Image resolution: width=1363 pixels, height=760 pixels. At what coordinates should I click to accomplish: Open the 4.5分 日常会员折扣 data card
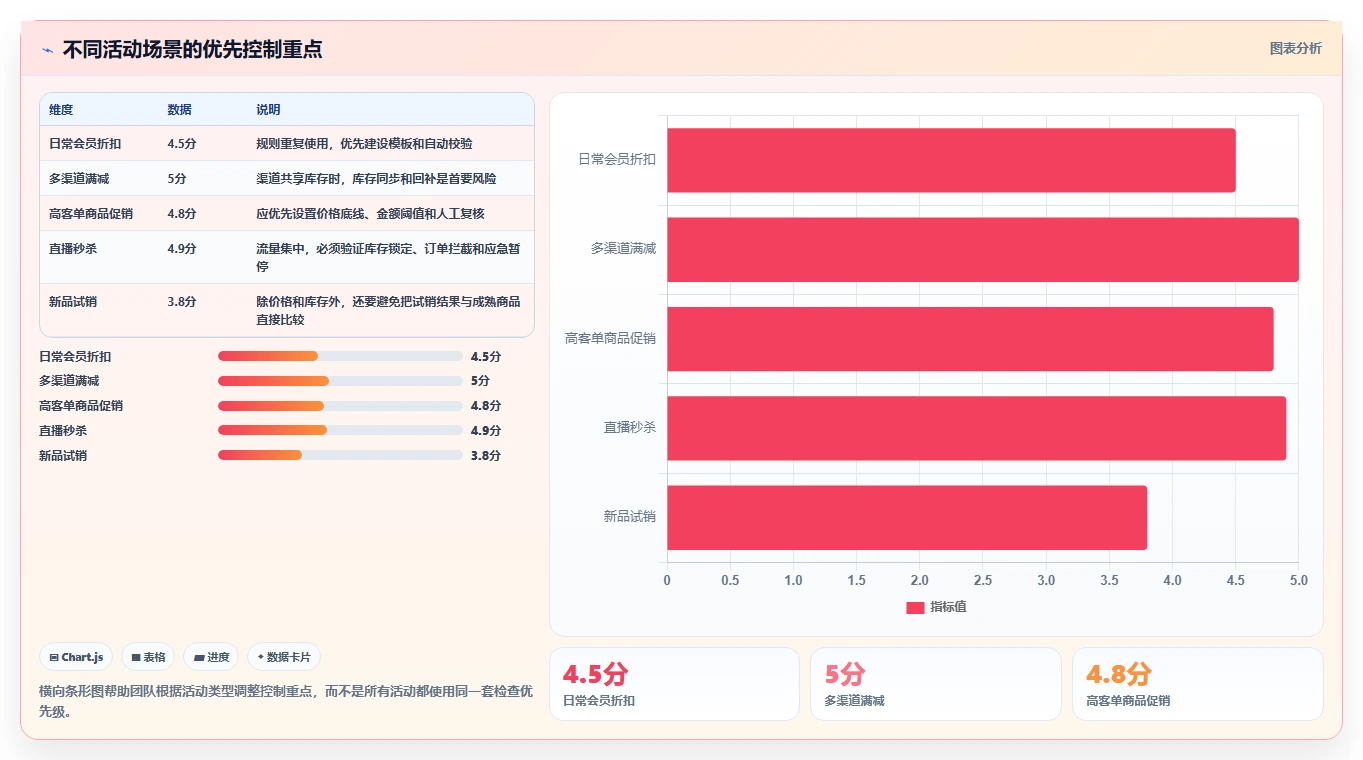point(674,684)
